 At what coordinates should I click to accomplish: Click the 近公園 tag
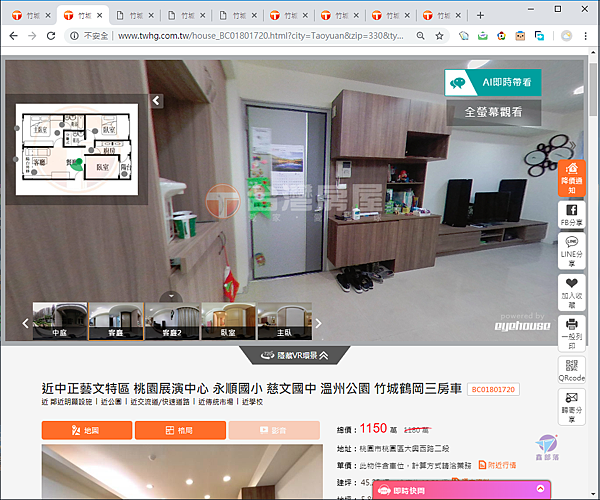click(111, 402)
